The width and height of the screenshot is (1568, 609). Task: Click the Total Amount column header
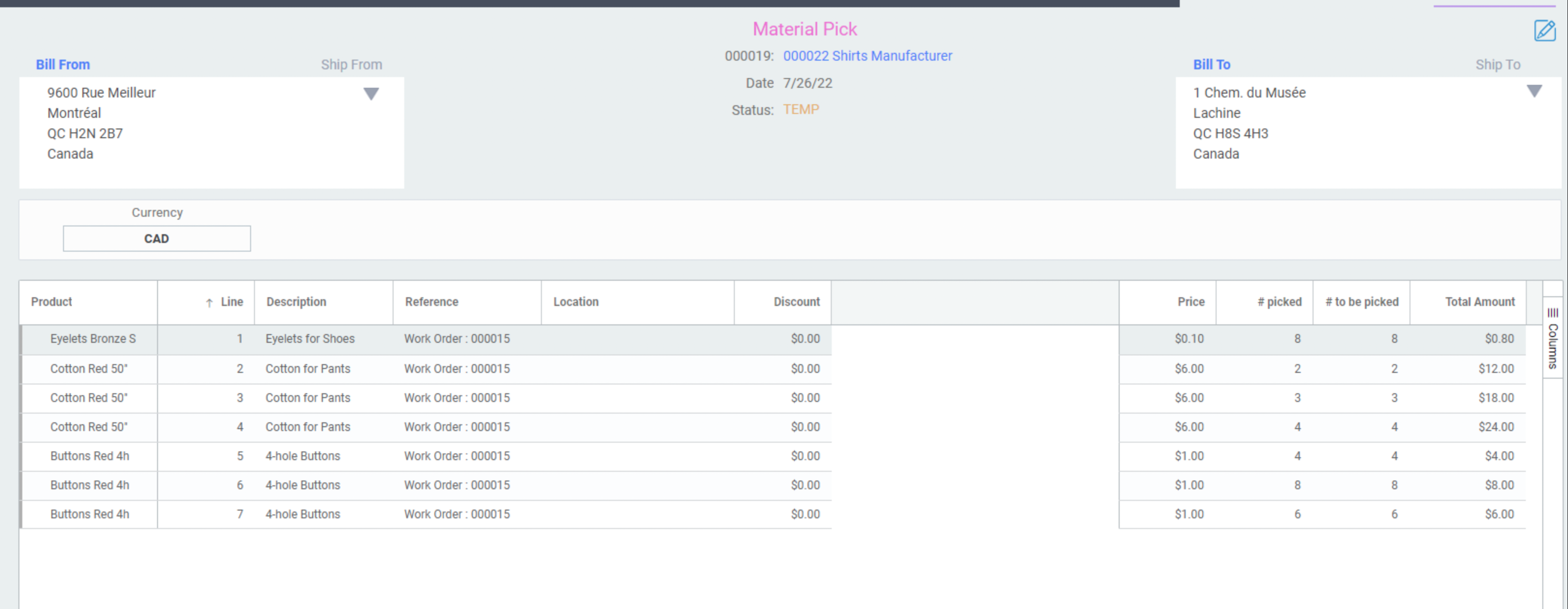pos(1479,302)
